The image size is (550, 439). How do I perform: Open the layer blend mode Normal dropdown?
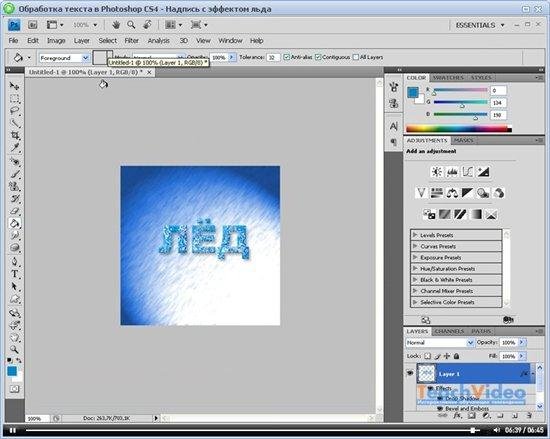(440, 343)
